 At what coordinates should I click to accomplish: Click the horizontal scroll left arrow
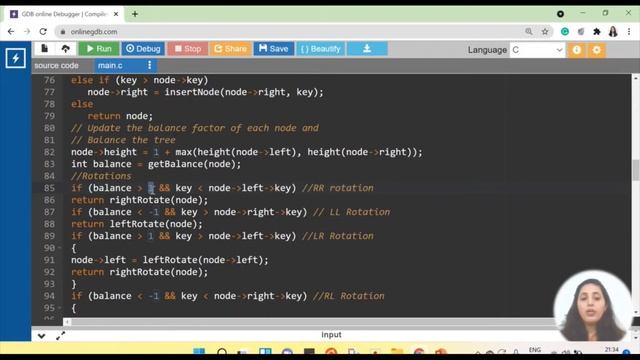tap(67, 322)
